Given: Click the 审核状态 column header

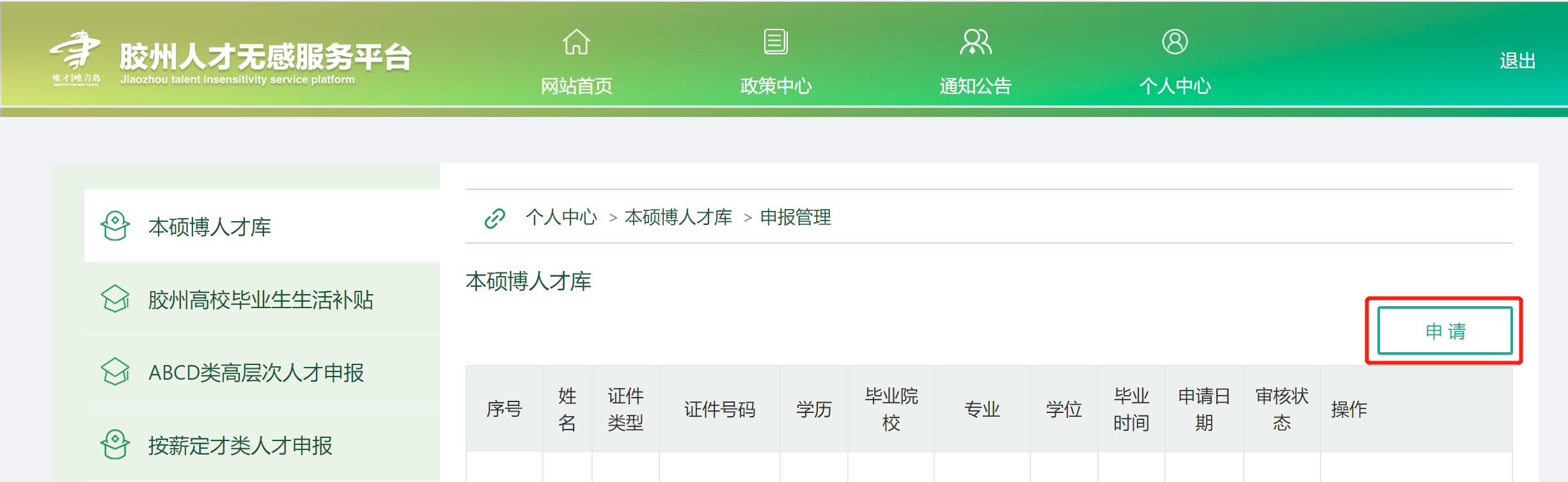Looking at the screenshot, I should pos(1282,409).
